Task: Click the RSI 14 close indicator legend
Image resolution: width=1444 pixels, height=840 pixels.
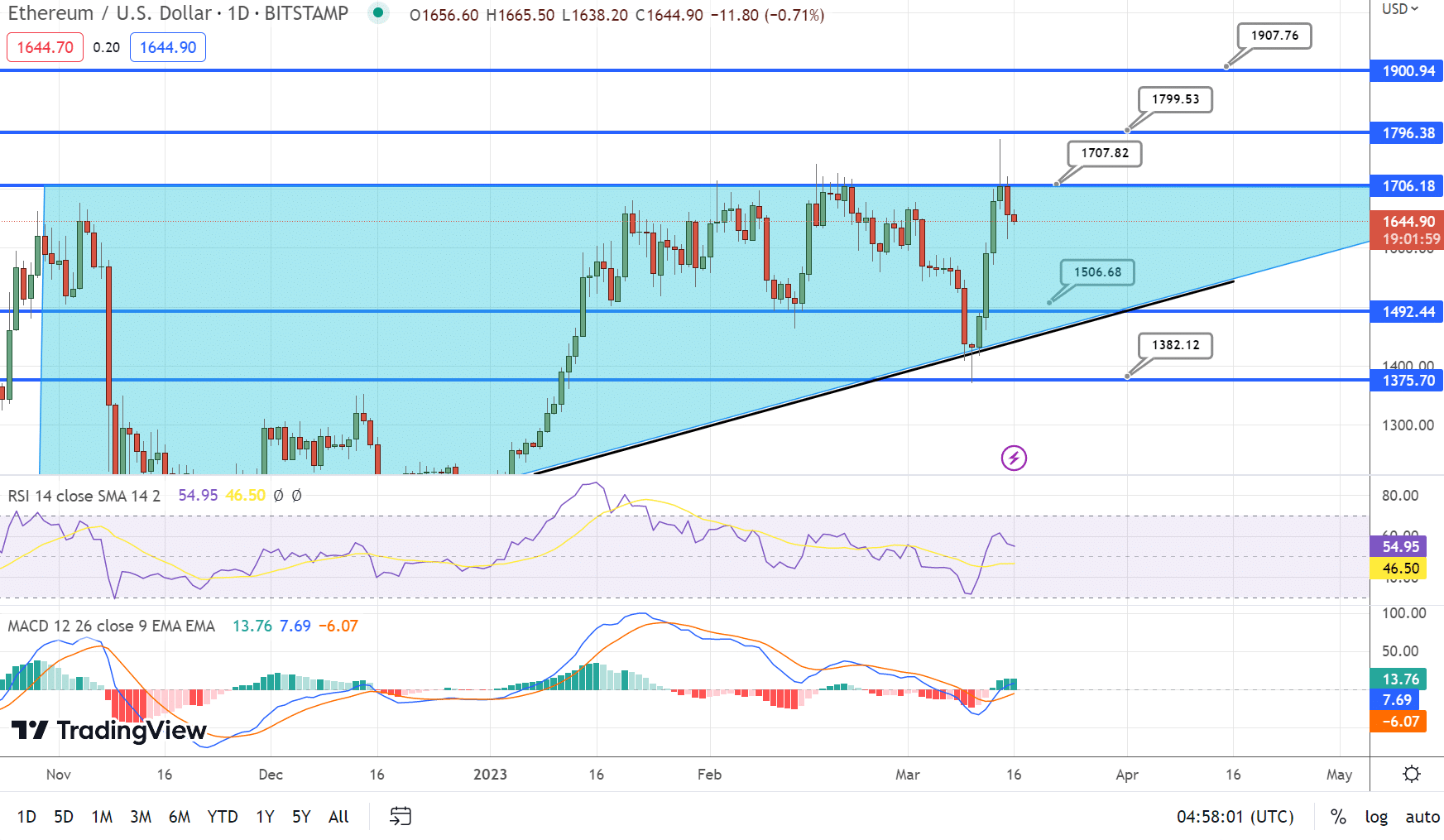Action: (x=84, y=496)
